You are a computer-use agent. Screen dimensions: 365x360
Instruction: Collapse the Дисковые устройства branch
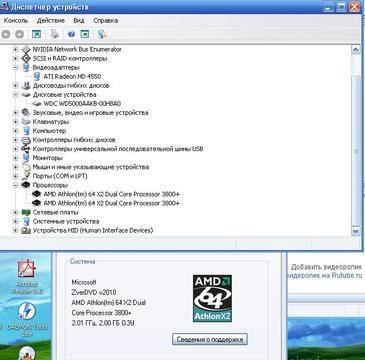coord(15,94)
